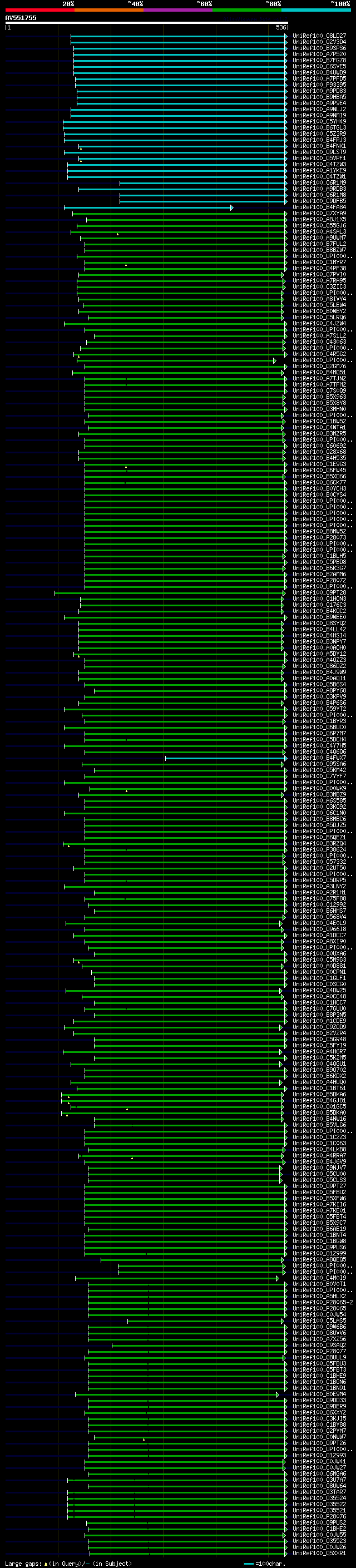The image size is (356, 1568).
Task: Select the label UniRef100_B7FUL2
Action: click(319, 244)
